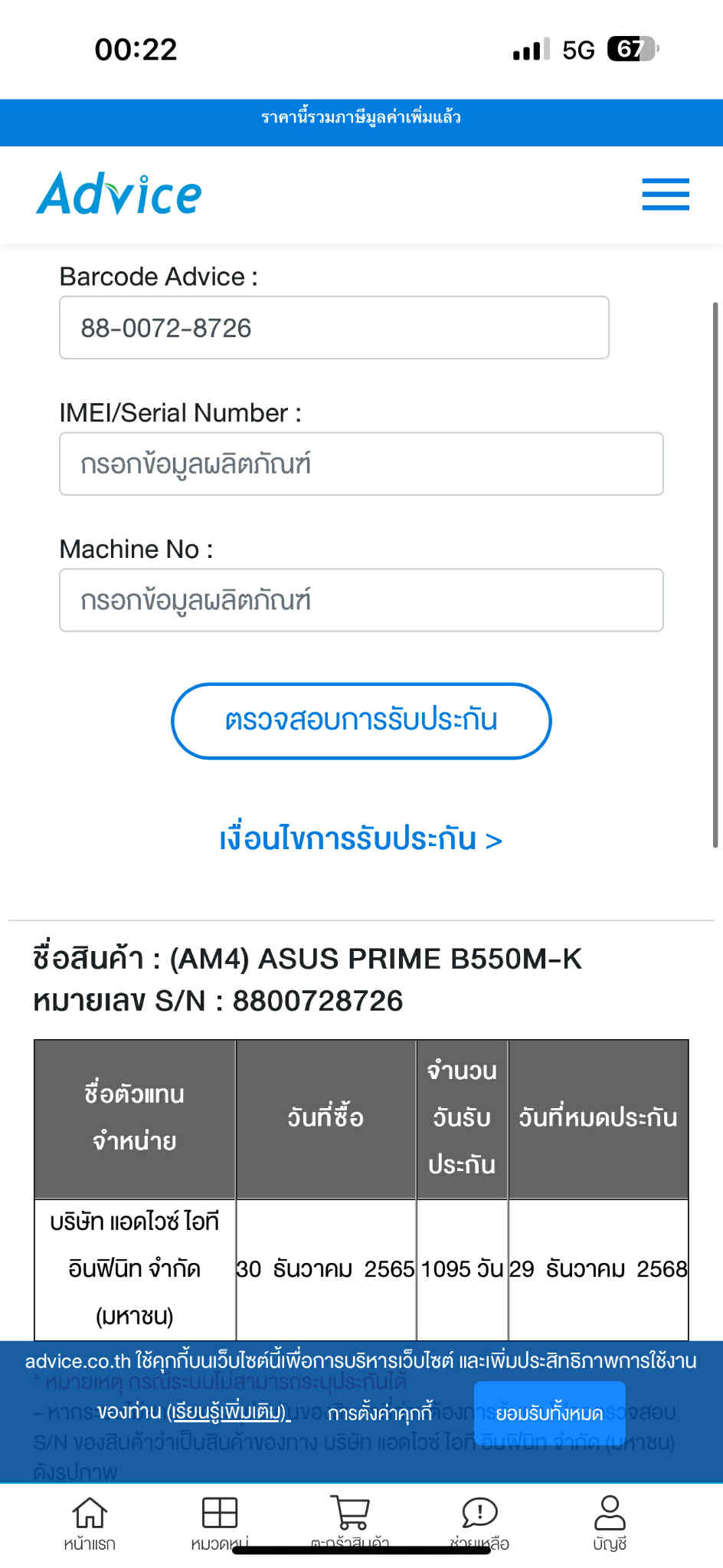Tap the battery indicator in status bar
This screenshot has width=723, height=1568.
(633, 49)
